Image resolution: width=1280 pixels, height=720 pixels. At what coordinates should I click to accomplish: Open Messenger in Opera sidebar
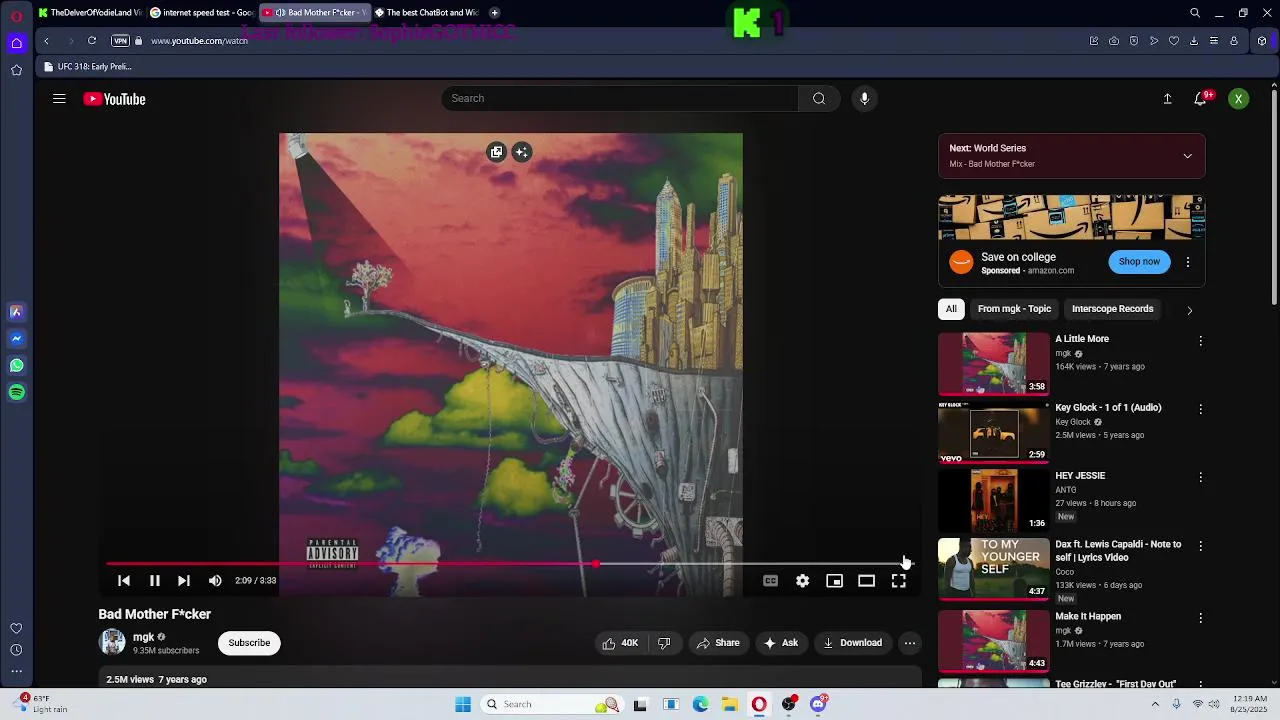(16, 339)
